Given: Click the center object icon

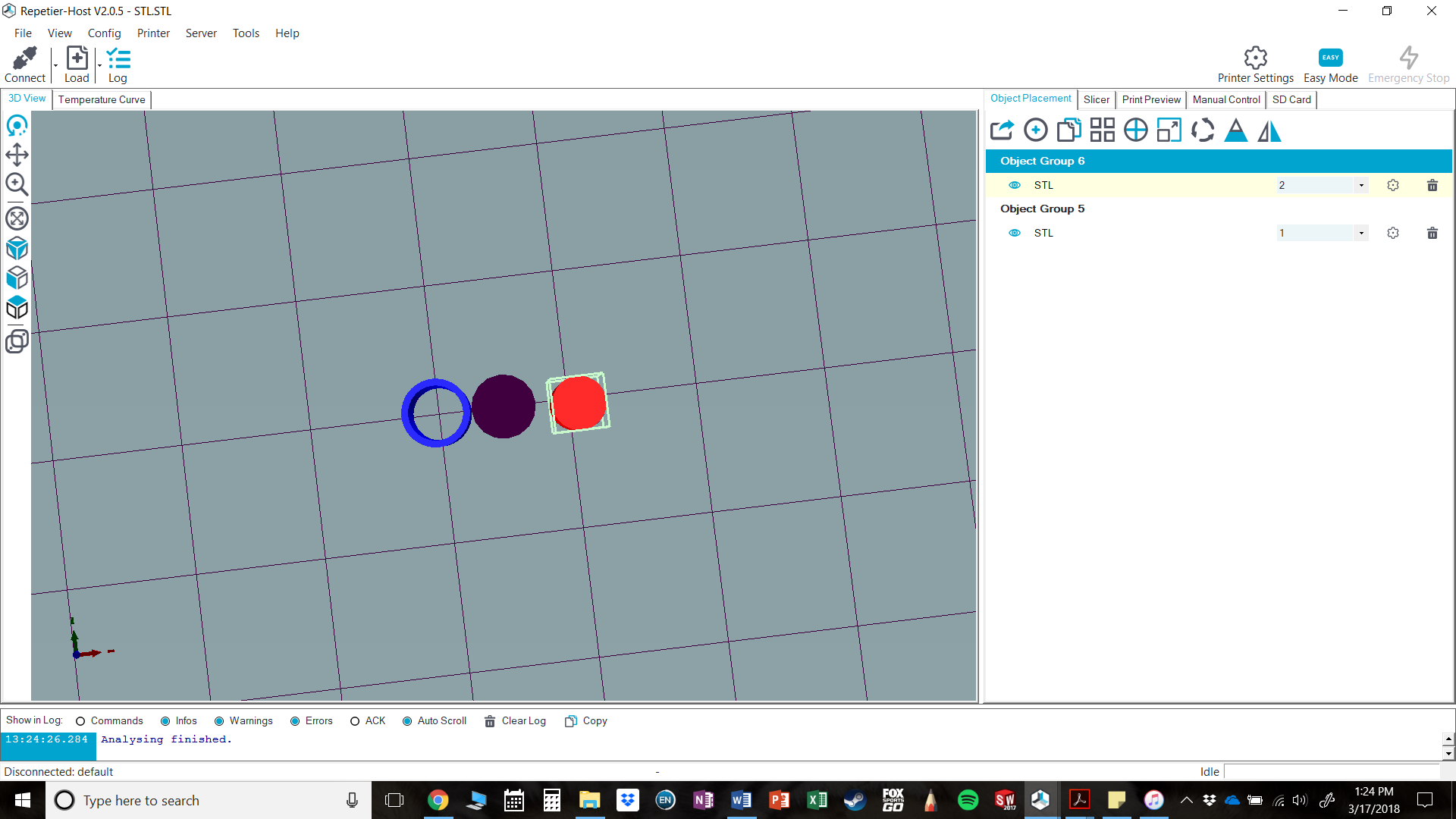Looking at the screenshot, I should click(x=1135, y=130).
